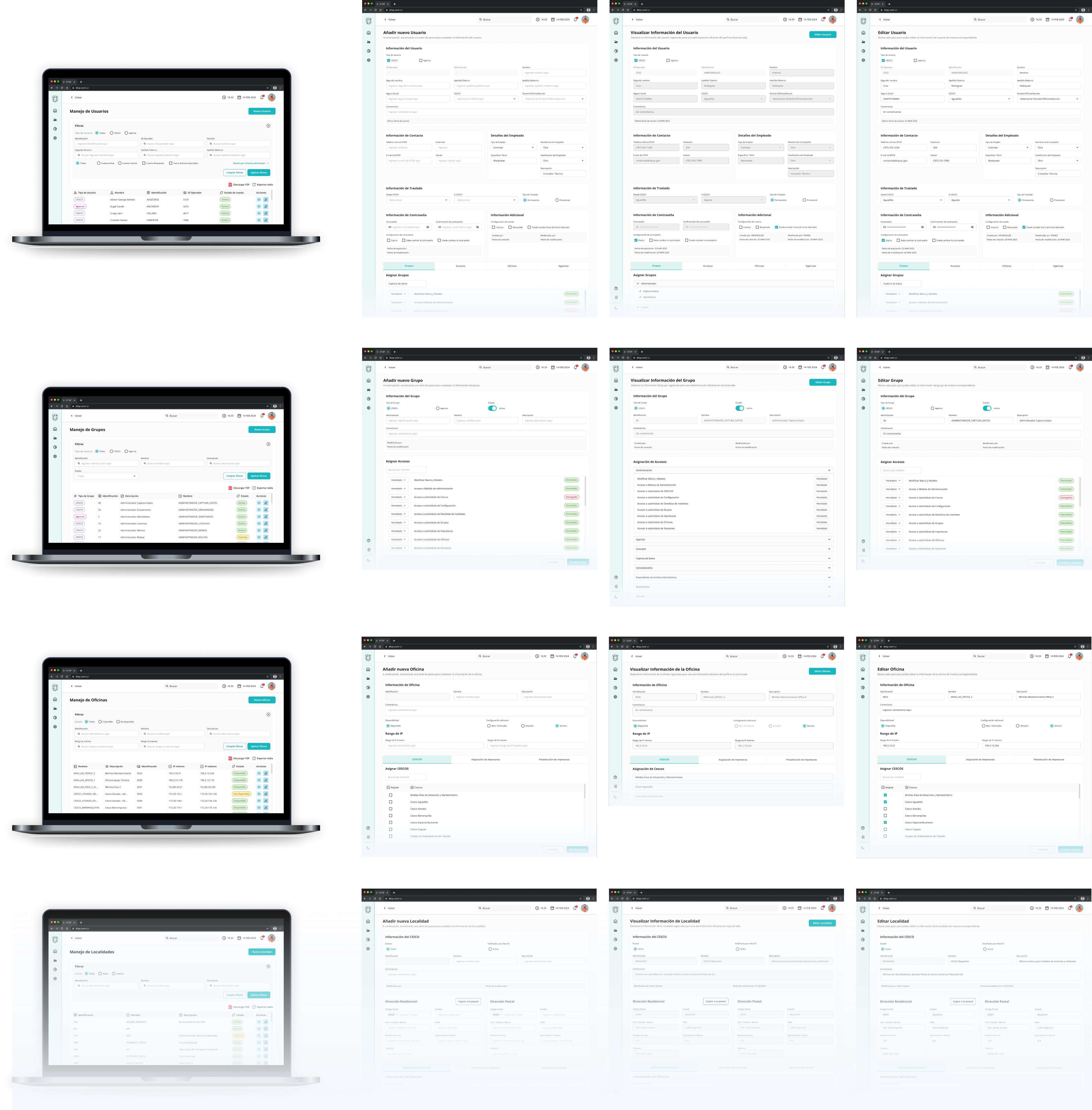Click the help question-mark icon on Visualizar Información del Grupo
The image size is (1092, 1110).
[x=616, y=577]
